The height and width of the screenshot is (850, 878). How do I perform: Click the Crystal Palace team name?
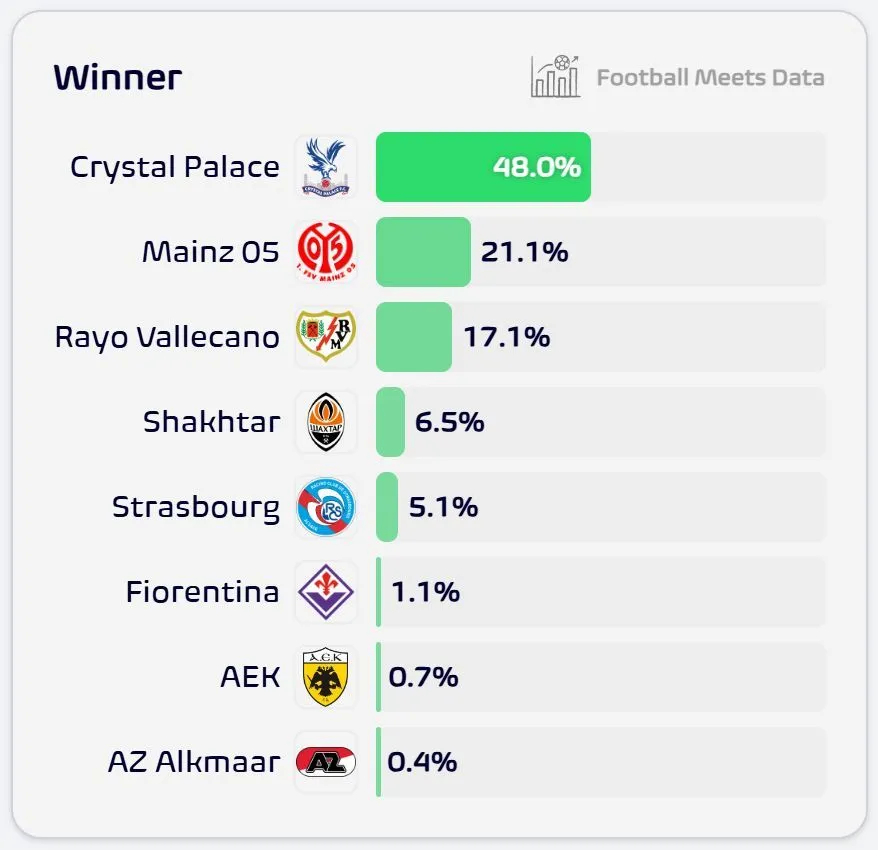tap(175, 167)
